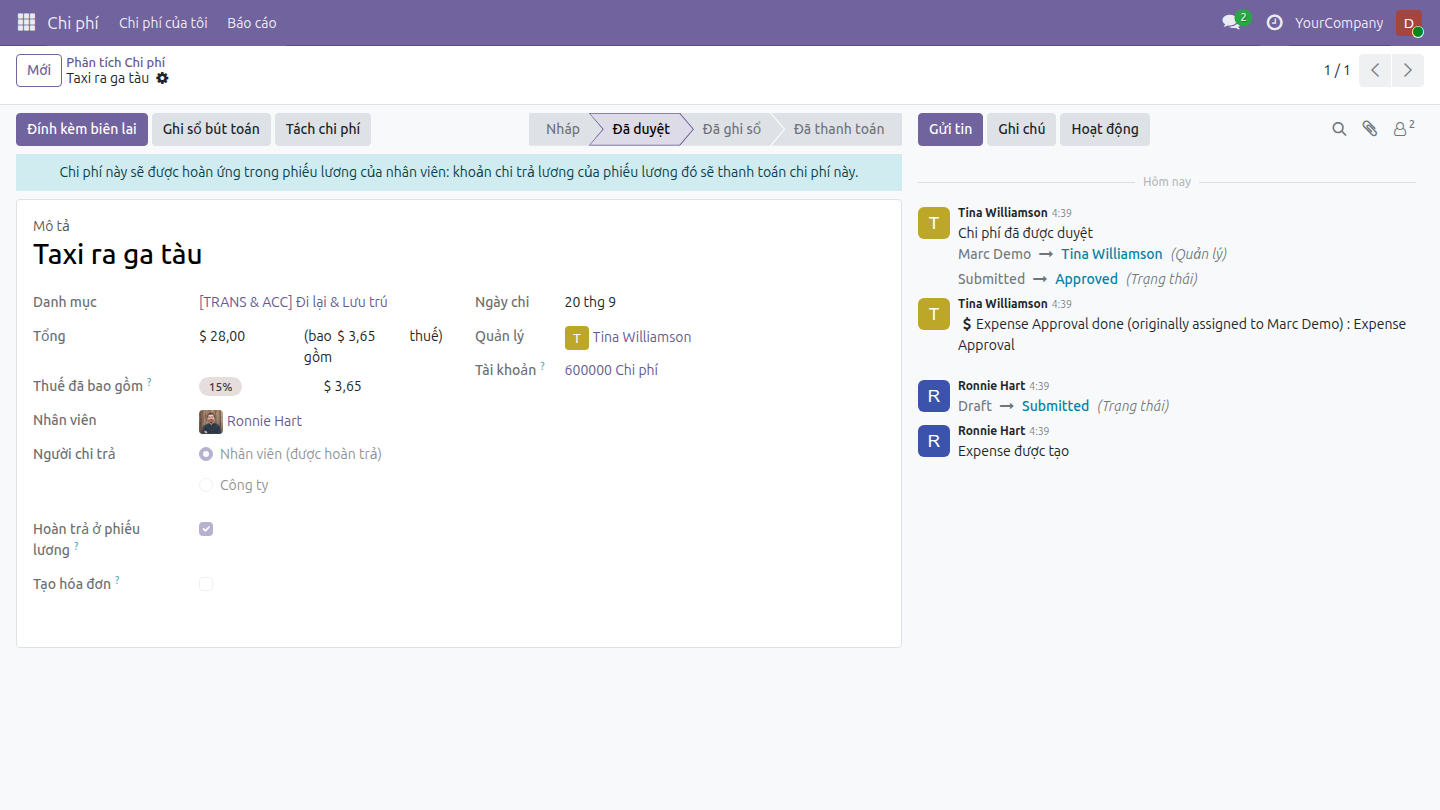
Task: Go to next record arrow
Action: (1408, 70)
